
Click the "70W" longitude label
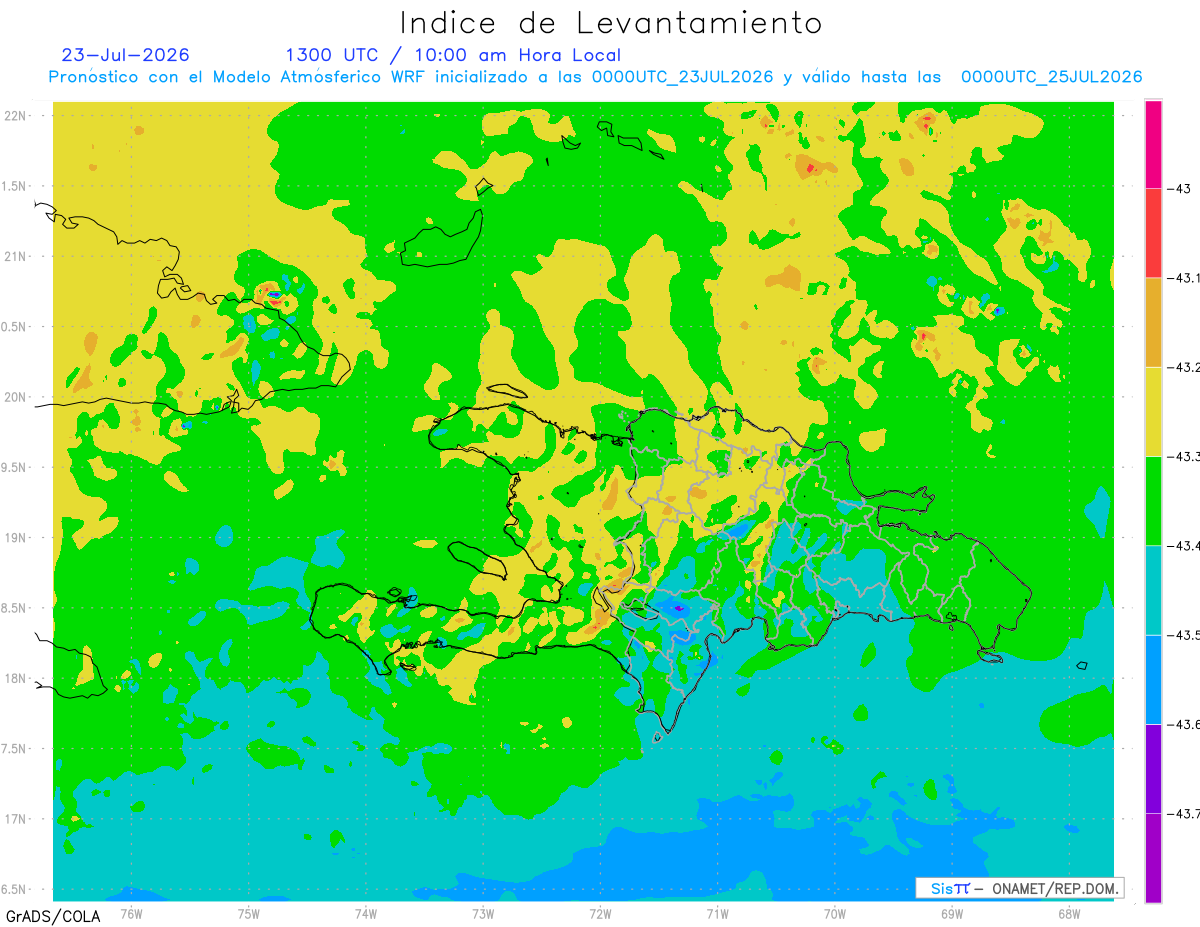[x=835, y=913]
